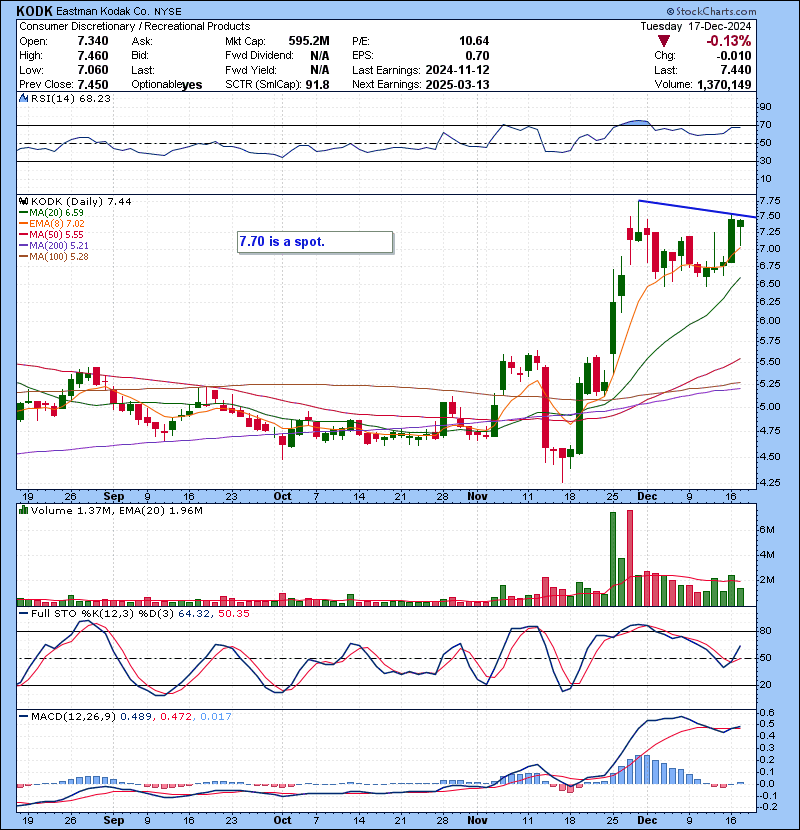The height and width of the screenshot is (830, 800).
Task: Click the tallest red volume bar
Action: pos(630,558)
